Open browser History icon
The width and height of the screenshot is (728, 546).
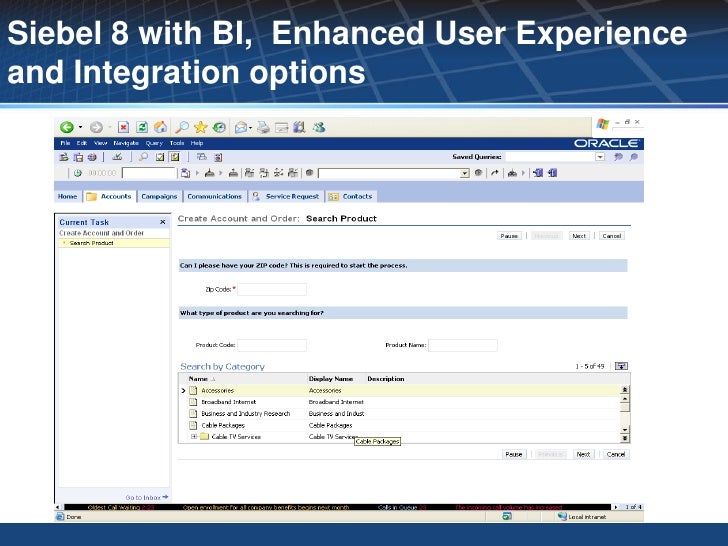coord(219,127)
